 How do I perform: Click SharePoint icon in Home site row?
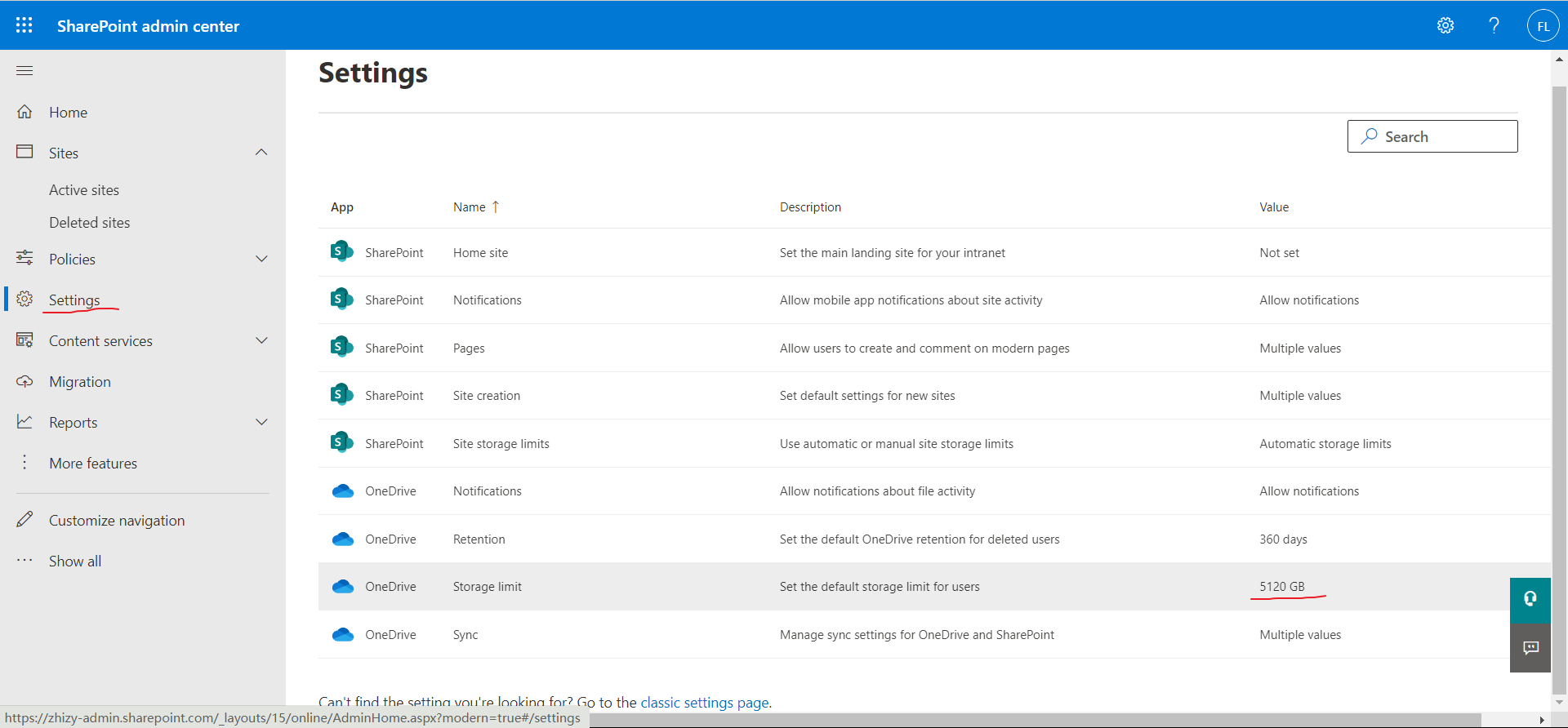341,251
